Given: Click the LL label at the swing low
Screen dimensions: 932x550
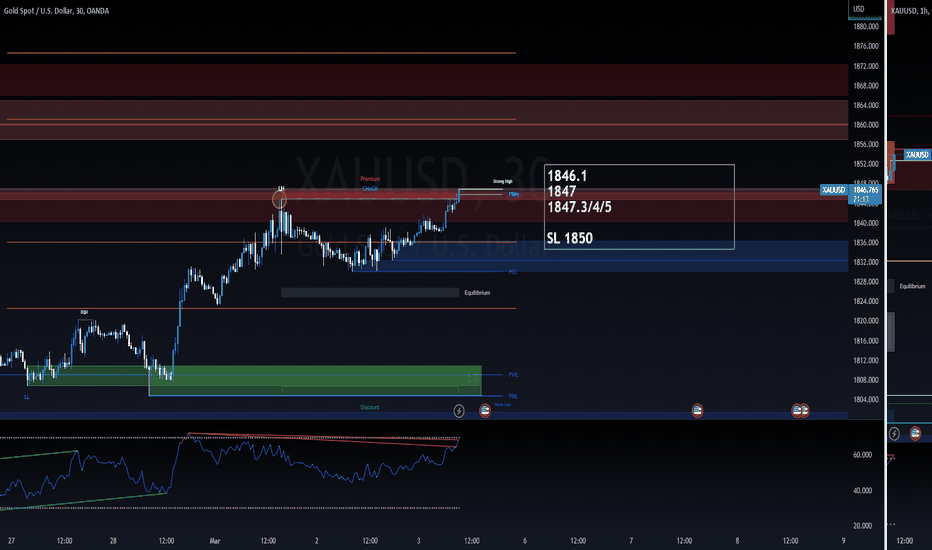Looking at the screenshot, I should [26, 397].
